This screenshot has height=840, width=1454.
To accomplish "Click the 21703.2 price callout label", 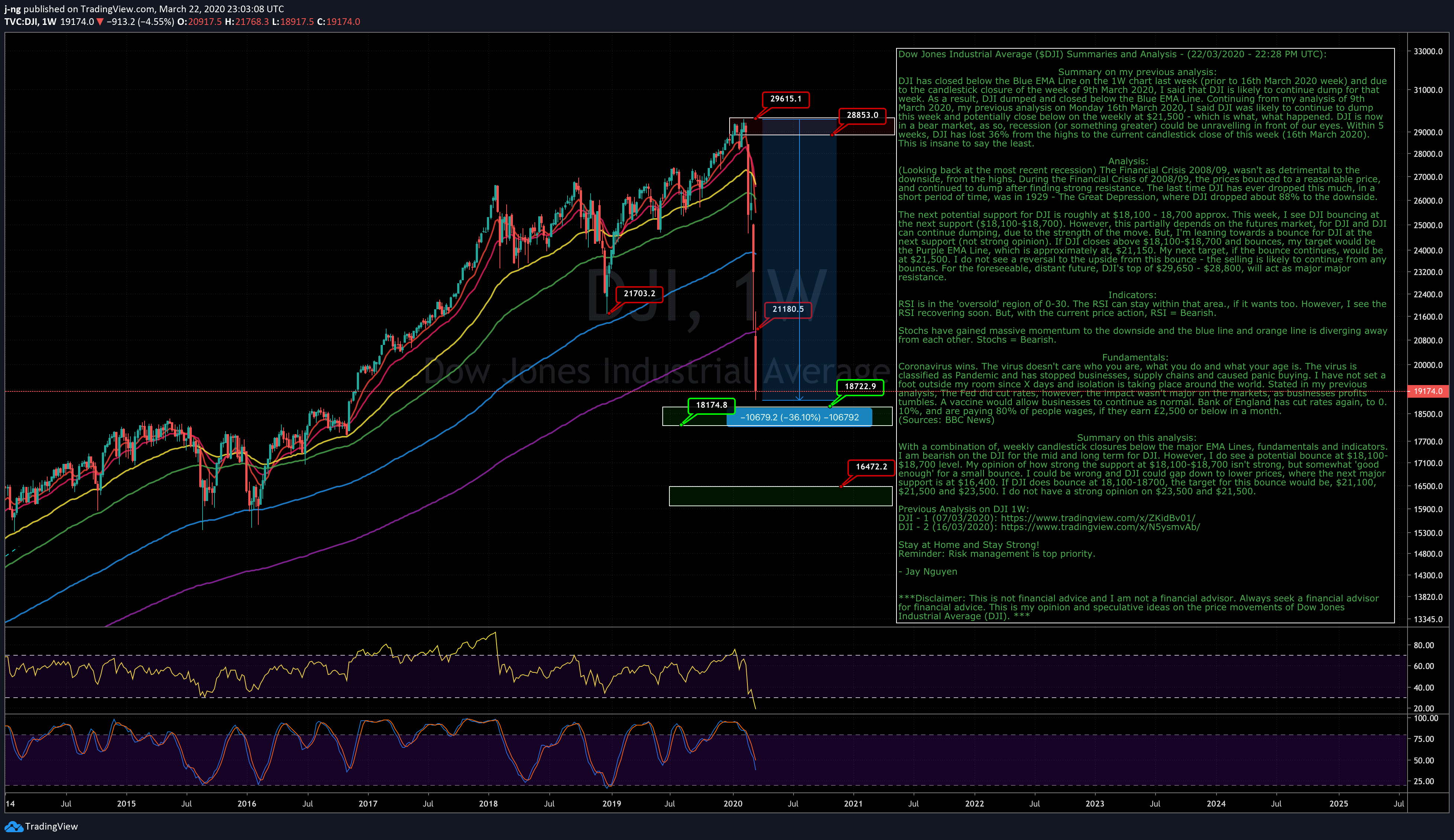I will 639,294.
